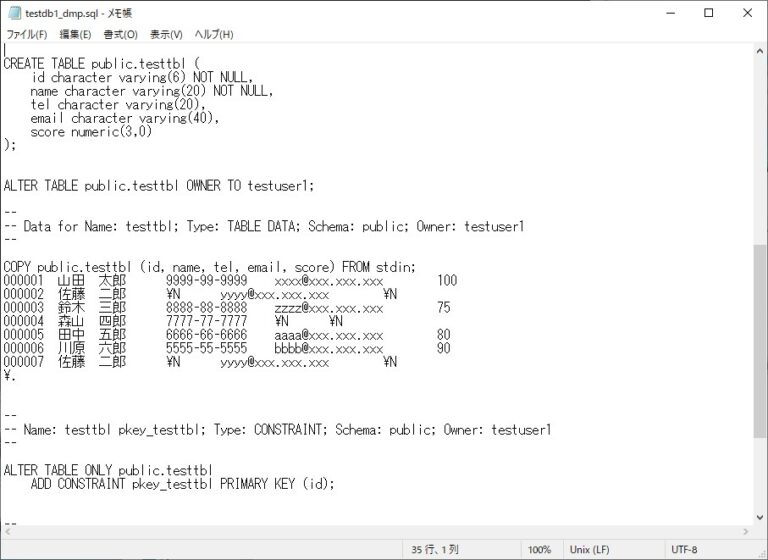Open the 書式(O) menu
Screen dimensions: 768x560
coord(120,34)
